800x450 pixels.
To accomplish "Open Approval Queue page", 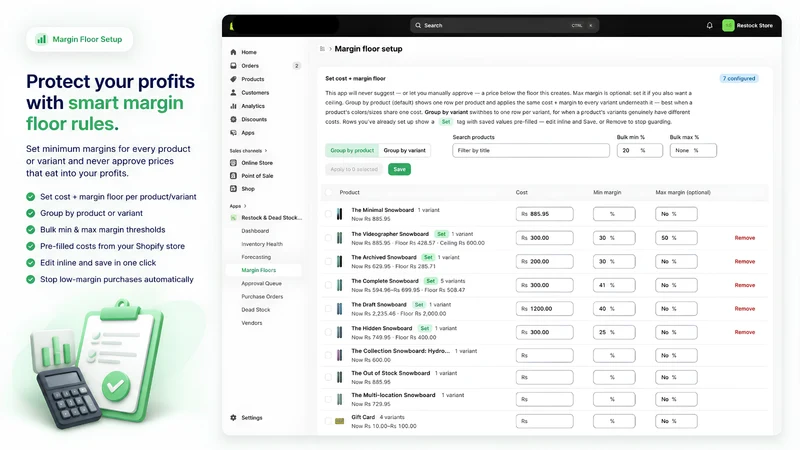I will [x=261, y=283].
